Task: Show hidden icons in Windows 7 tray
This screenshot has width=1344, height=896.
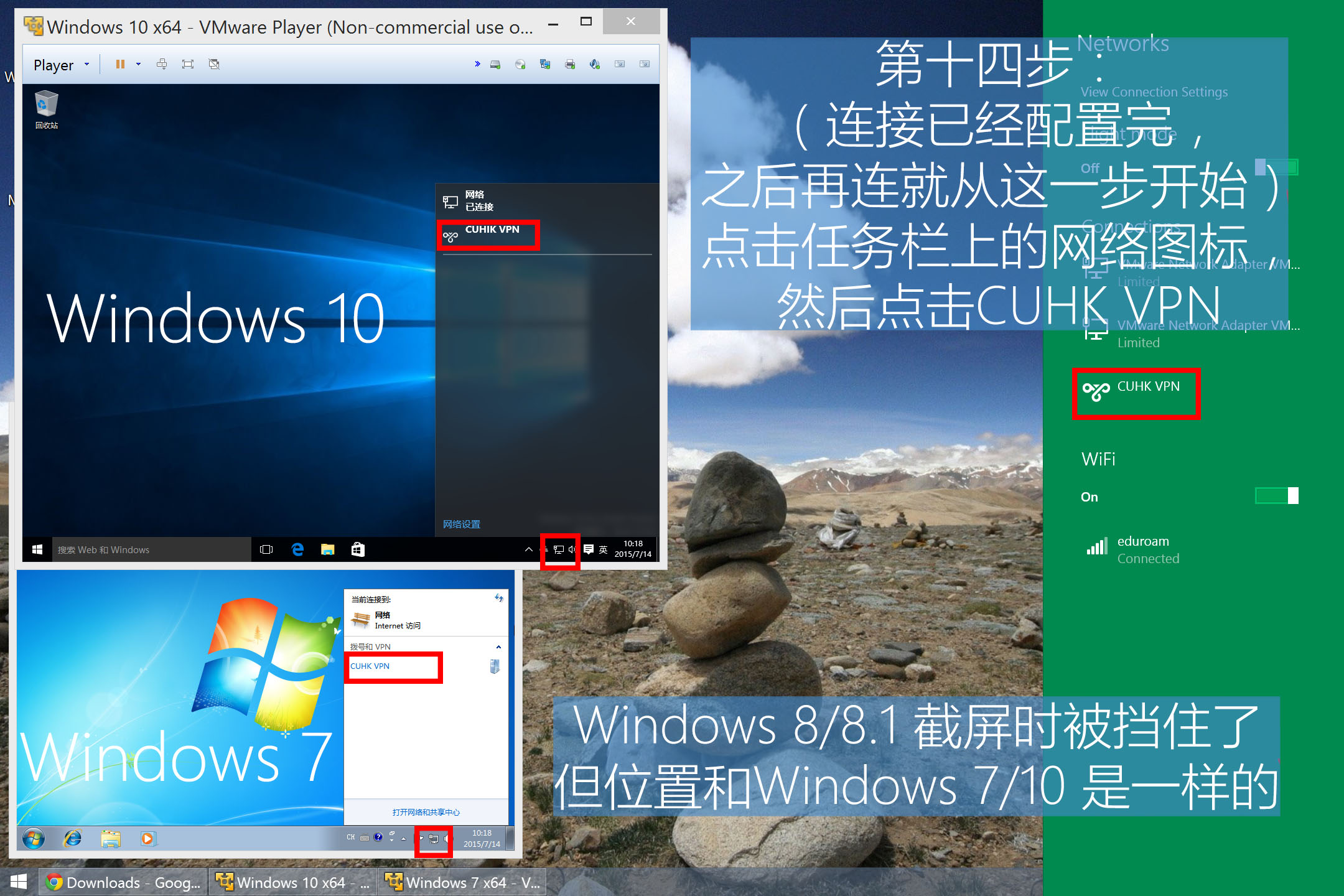Action: pos(403,839)
